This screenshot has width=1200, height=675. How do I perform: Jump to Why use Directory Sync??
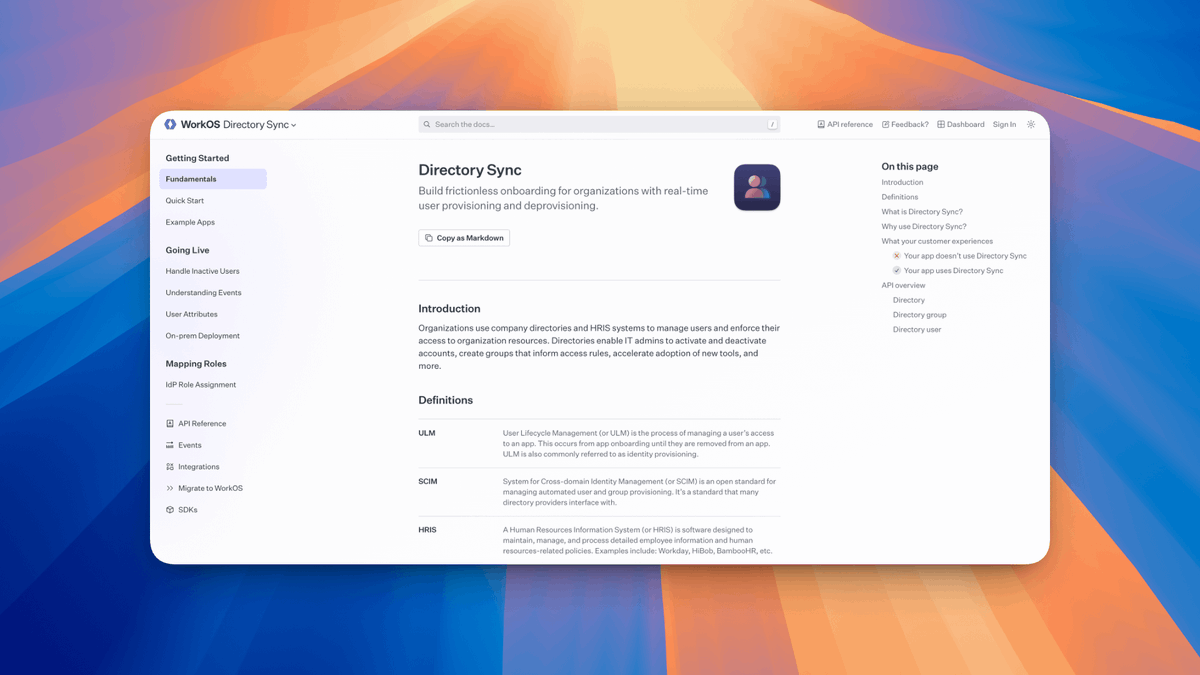click(923, 226)
